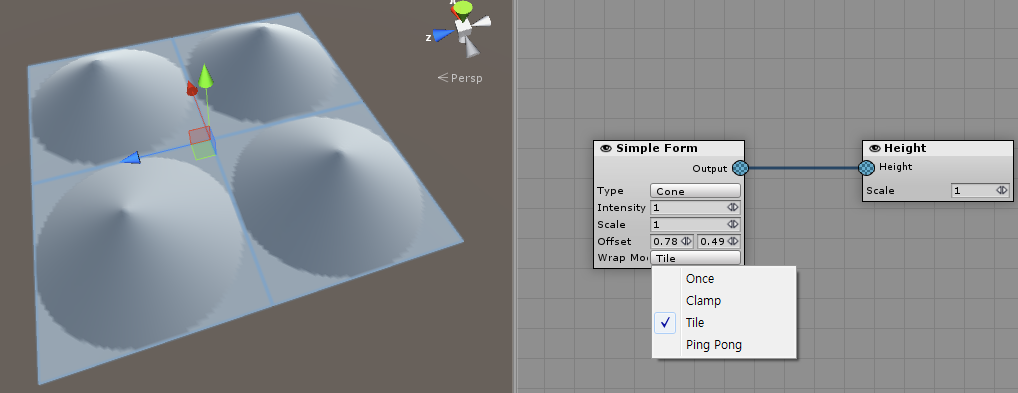Viewport: 1018px width, 393px height.
Task: Click the Height node Scale field
Action: click(980, 191)
